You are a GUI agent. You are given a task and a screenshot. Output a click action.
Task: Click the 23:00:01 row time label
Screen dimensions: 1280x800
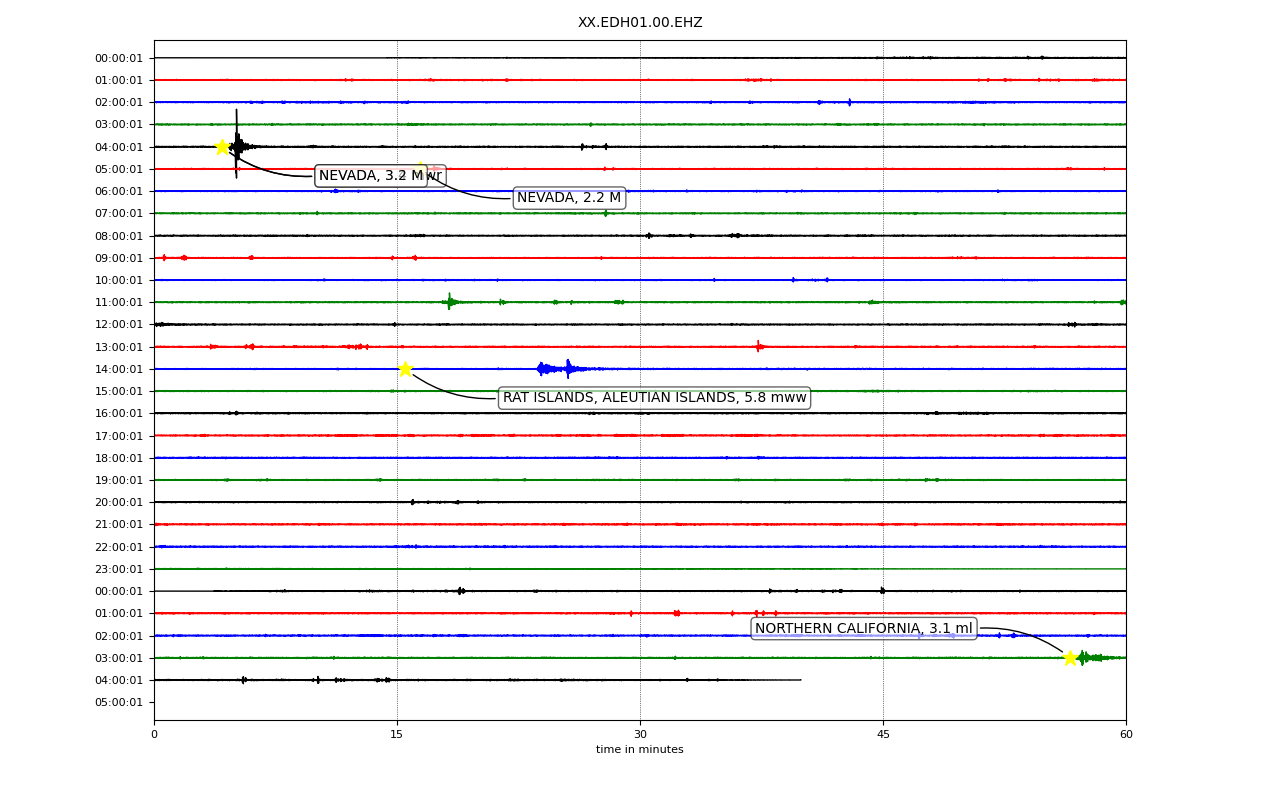pyautogui.click(x=119, y=569)
